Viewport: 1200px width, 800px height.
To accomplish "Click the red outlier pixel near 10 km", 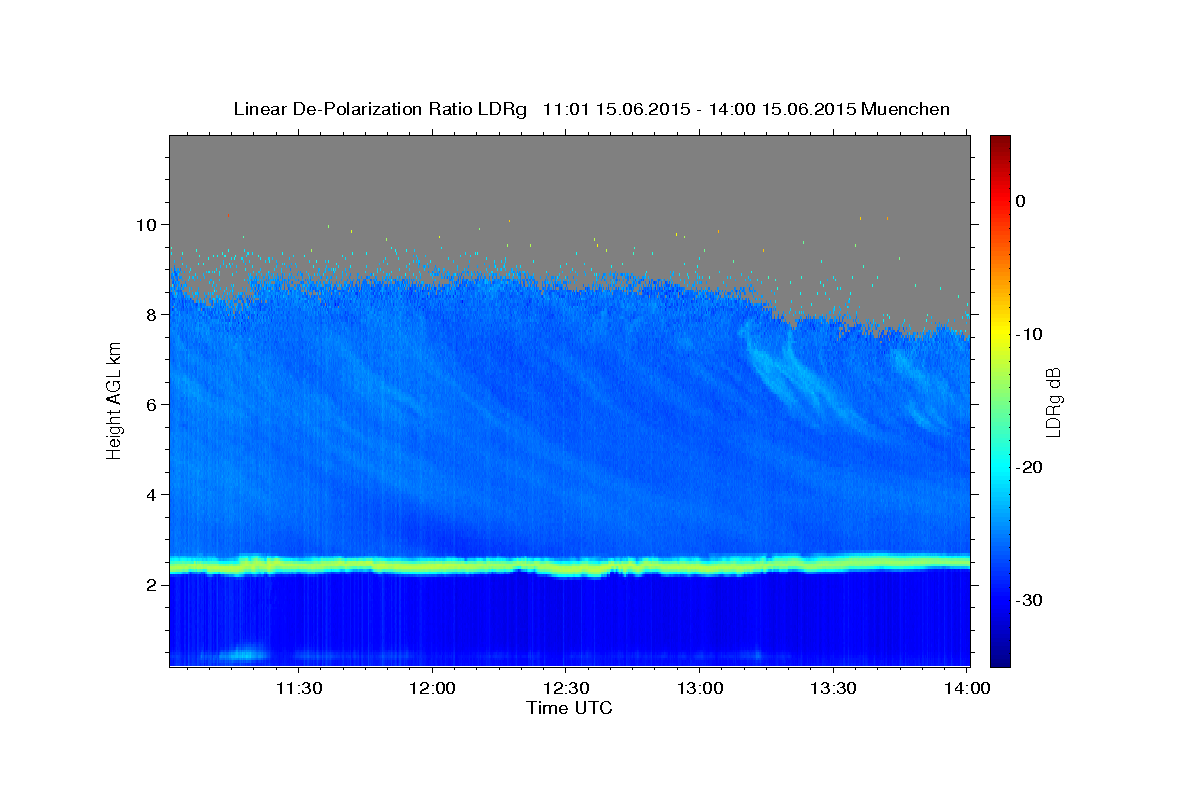I will 229,214.
